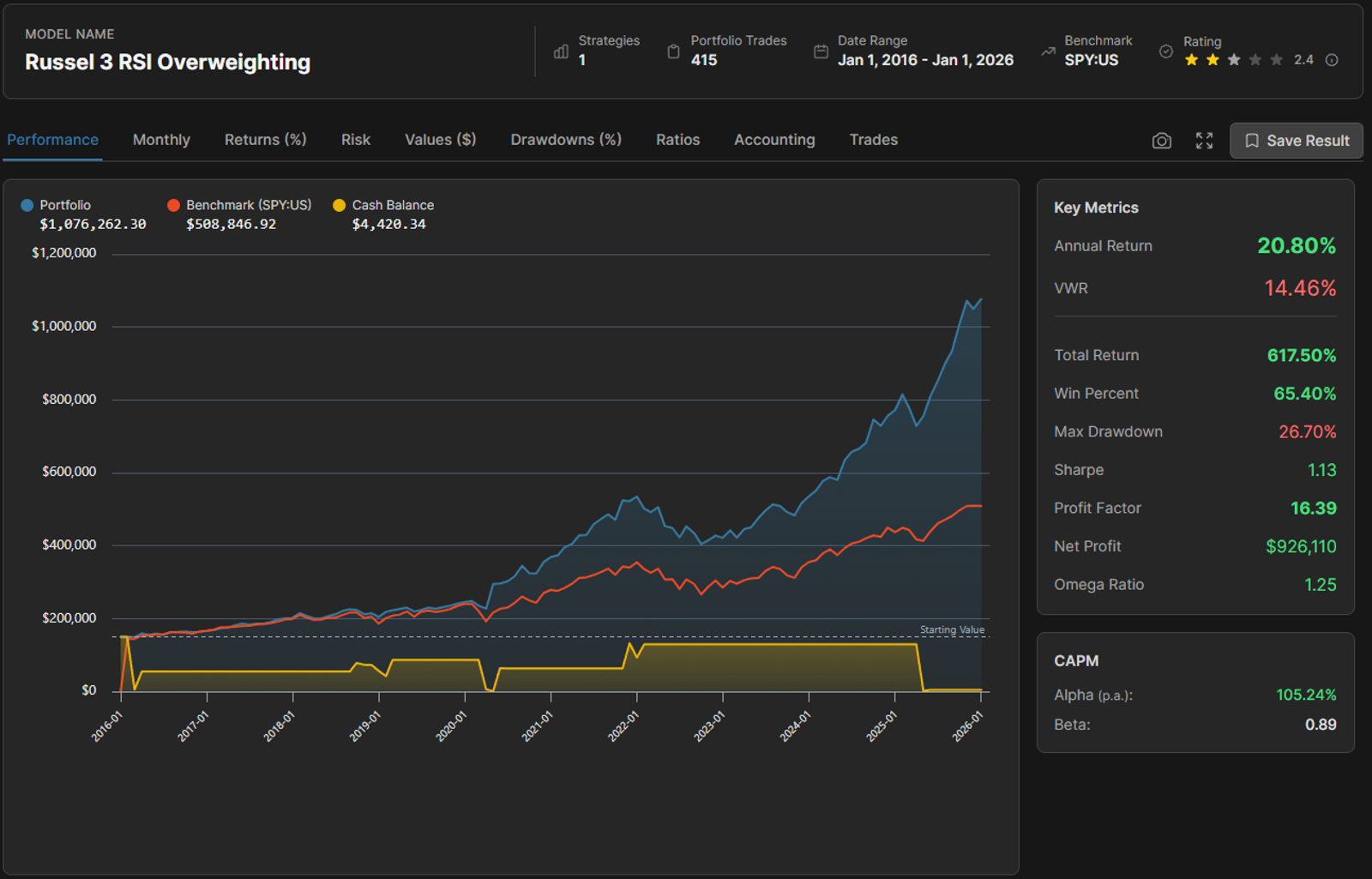Click the rating info circle icon
Screen dimensions: 1372x879
tap(1332, 60)
